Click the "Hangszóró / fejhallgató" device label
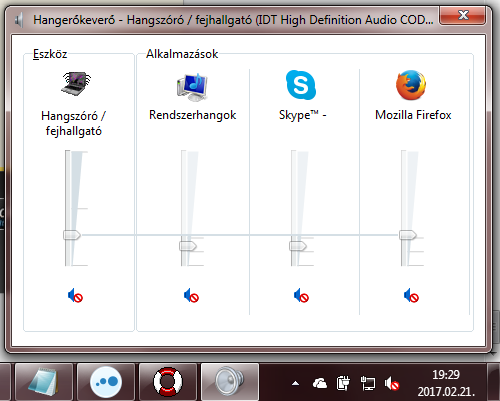Screen dimensions: 500x401 73,123
